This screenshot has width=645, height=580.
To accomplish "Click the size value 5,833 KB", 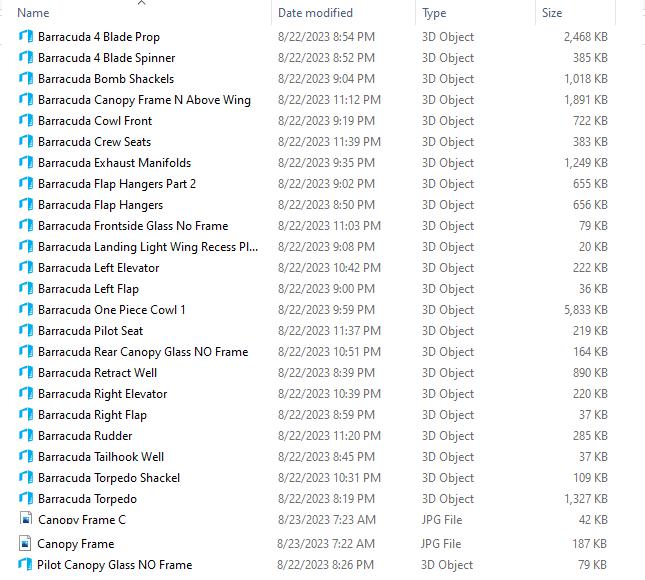I will click(x=586, y=310).
